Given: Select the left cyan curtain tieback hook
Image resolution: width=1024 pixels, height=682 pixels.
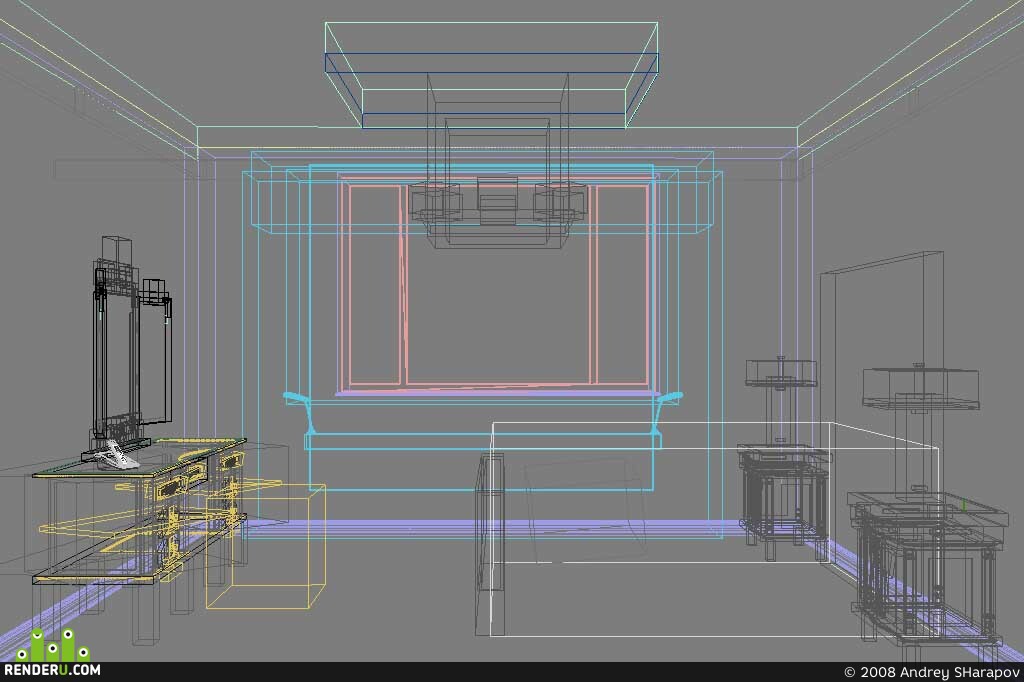Looking at the screenshot, I should (299, 410).
